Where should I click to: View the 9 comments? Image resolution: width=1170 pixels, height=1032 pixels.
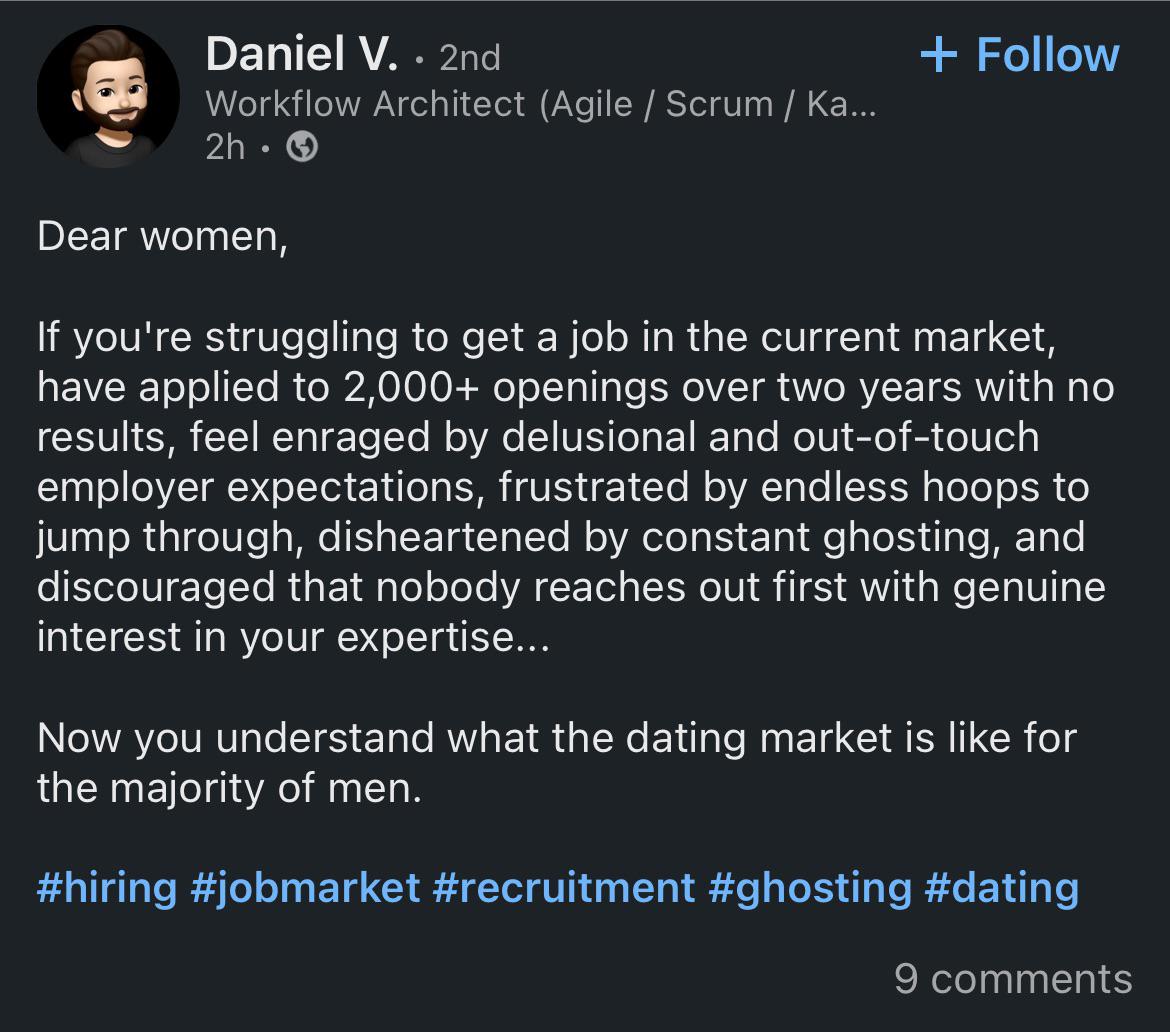tap(1012, 979)
